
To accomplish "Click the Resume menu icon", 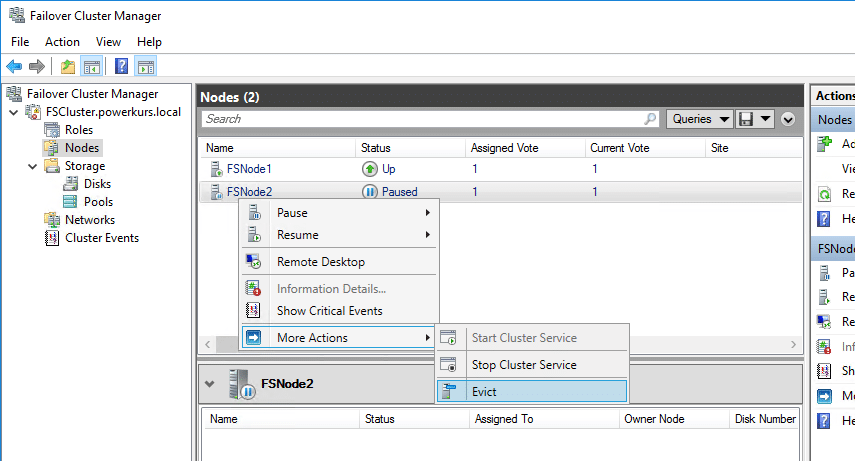I will [x=255, y=235].
